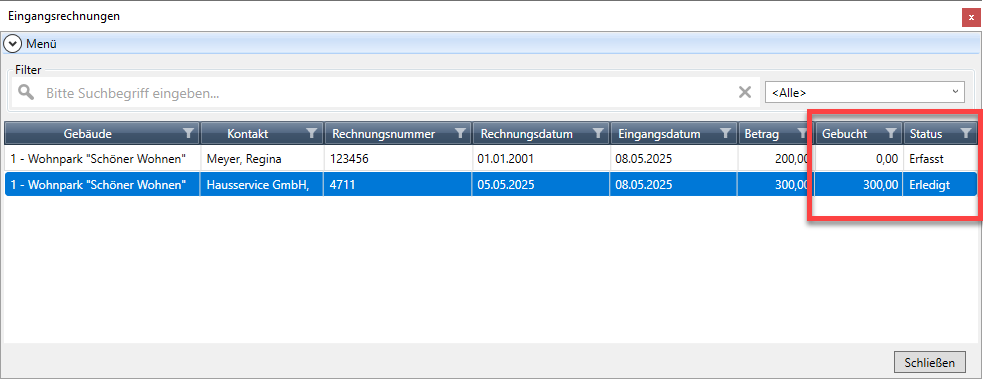The width and height of the screenshot is (983, 379).
Task: Click the Erfasst status cell
Action: [x=940, y=159]
